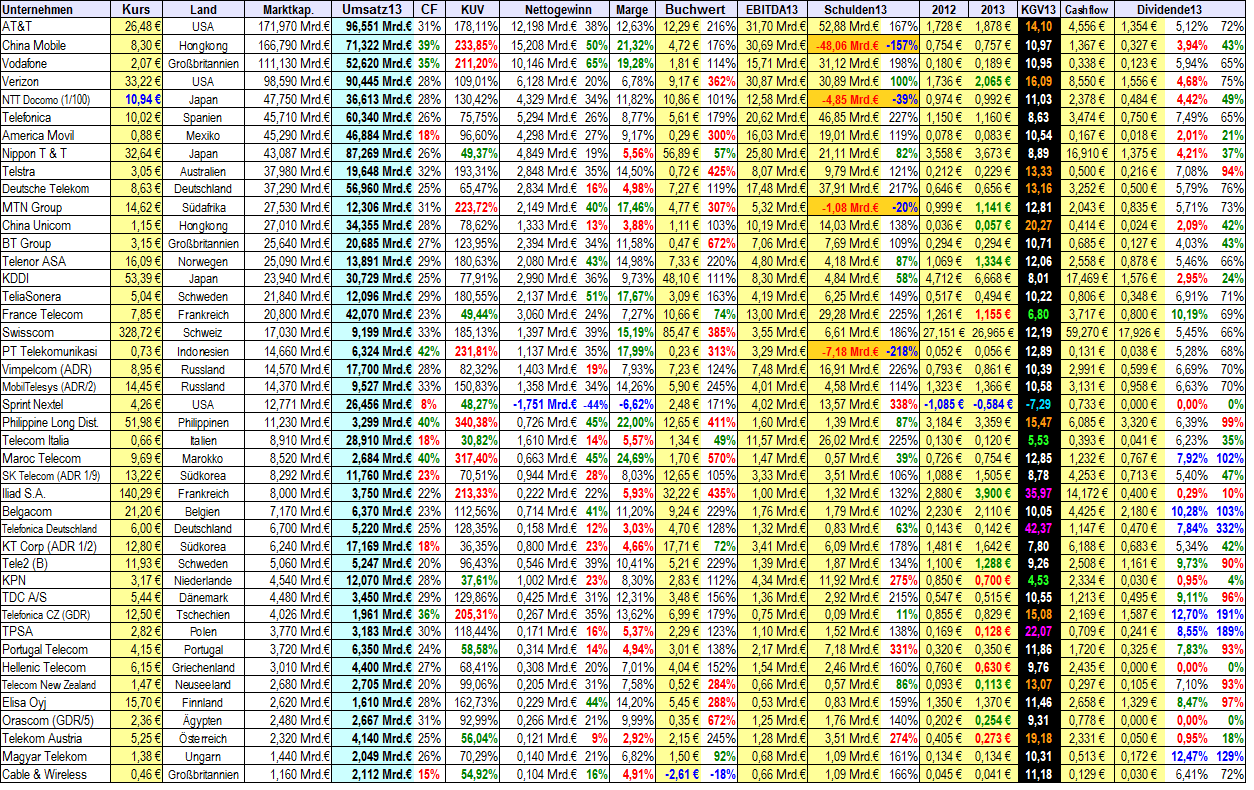
Task: Select the Kurs column header
Action: click(135, 9)
